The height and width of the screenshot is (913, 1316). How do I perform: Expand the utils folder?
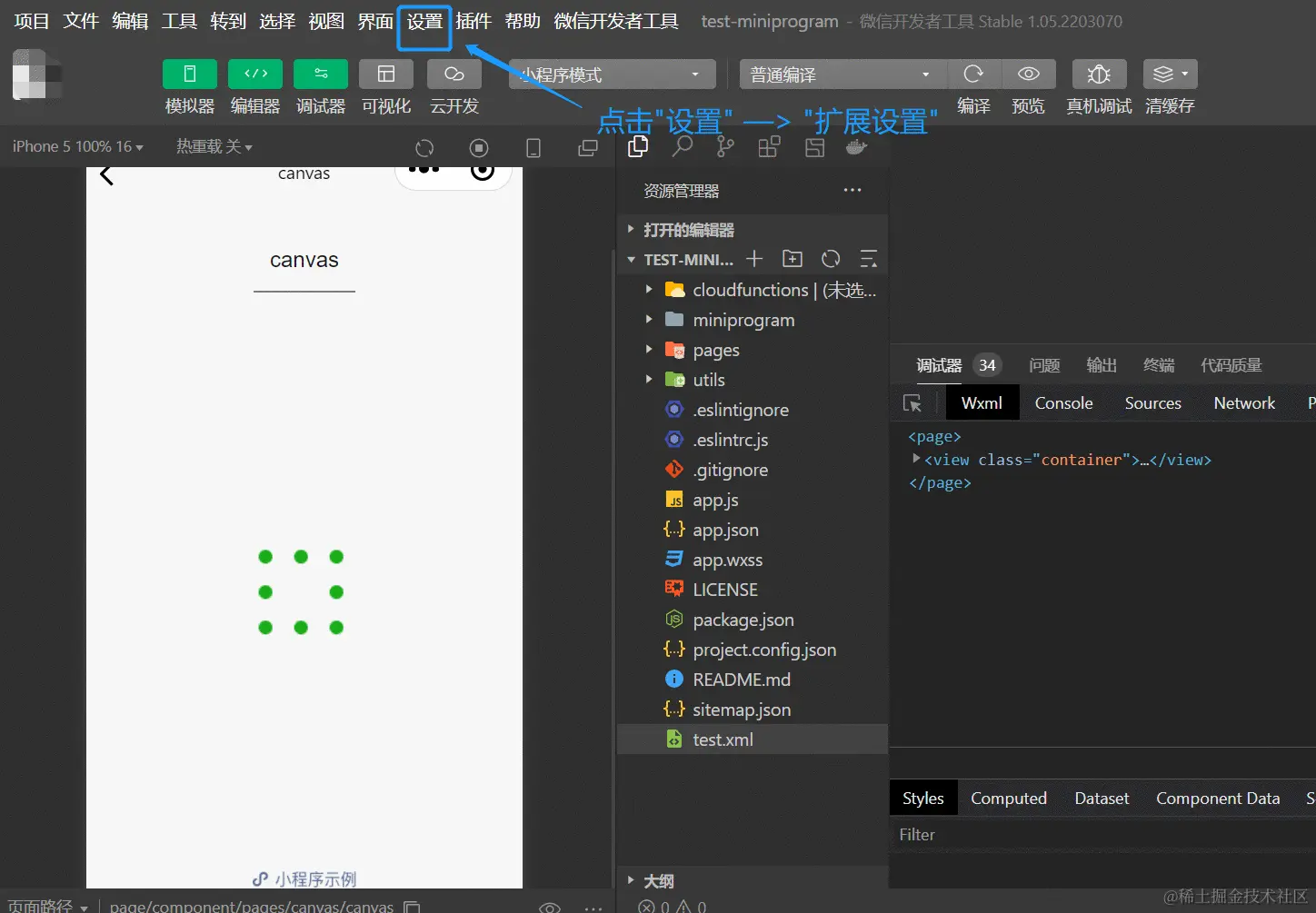coord(753,380)
